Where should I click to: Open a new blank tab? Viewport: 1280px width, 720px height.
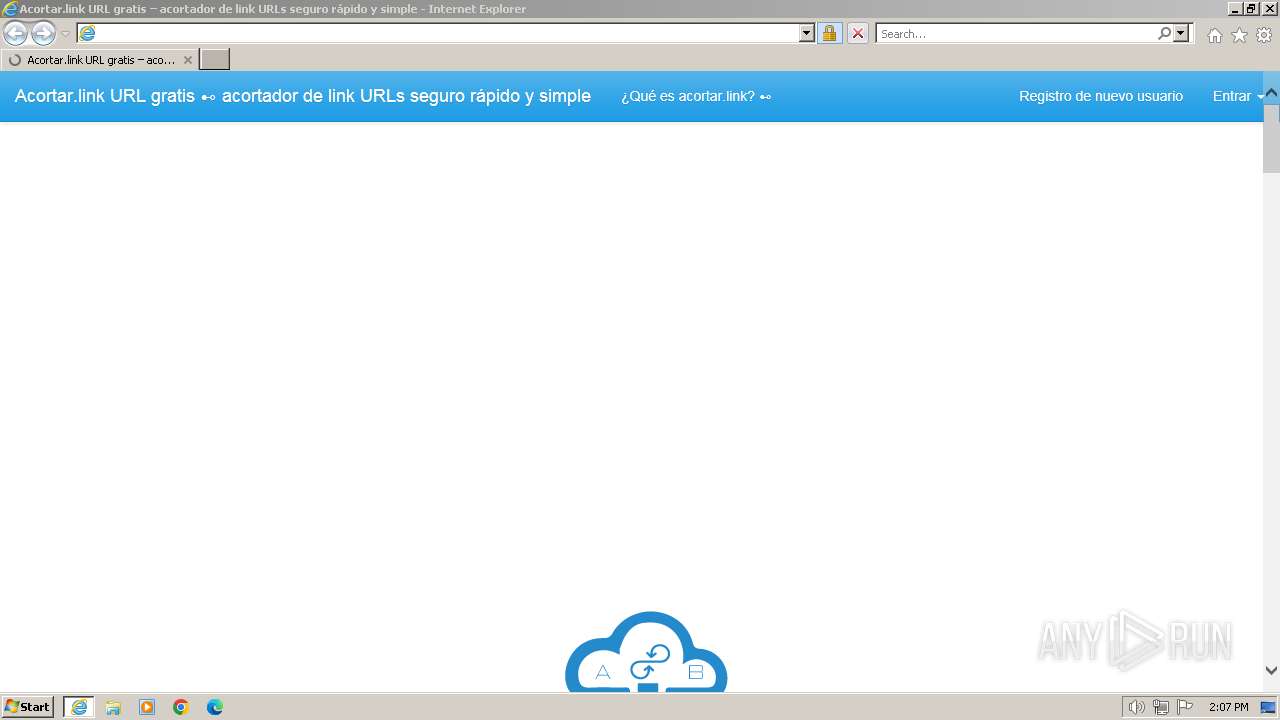[x=215, y=60]
